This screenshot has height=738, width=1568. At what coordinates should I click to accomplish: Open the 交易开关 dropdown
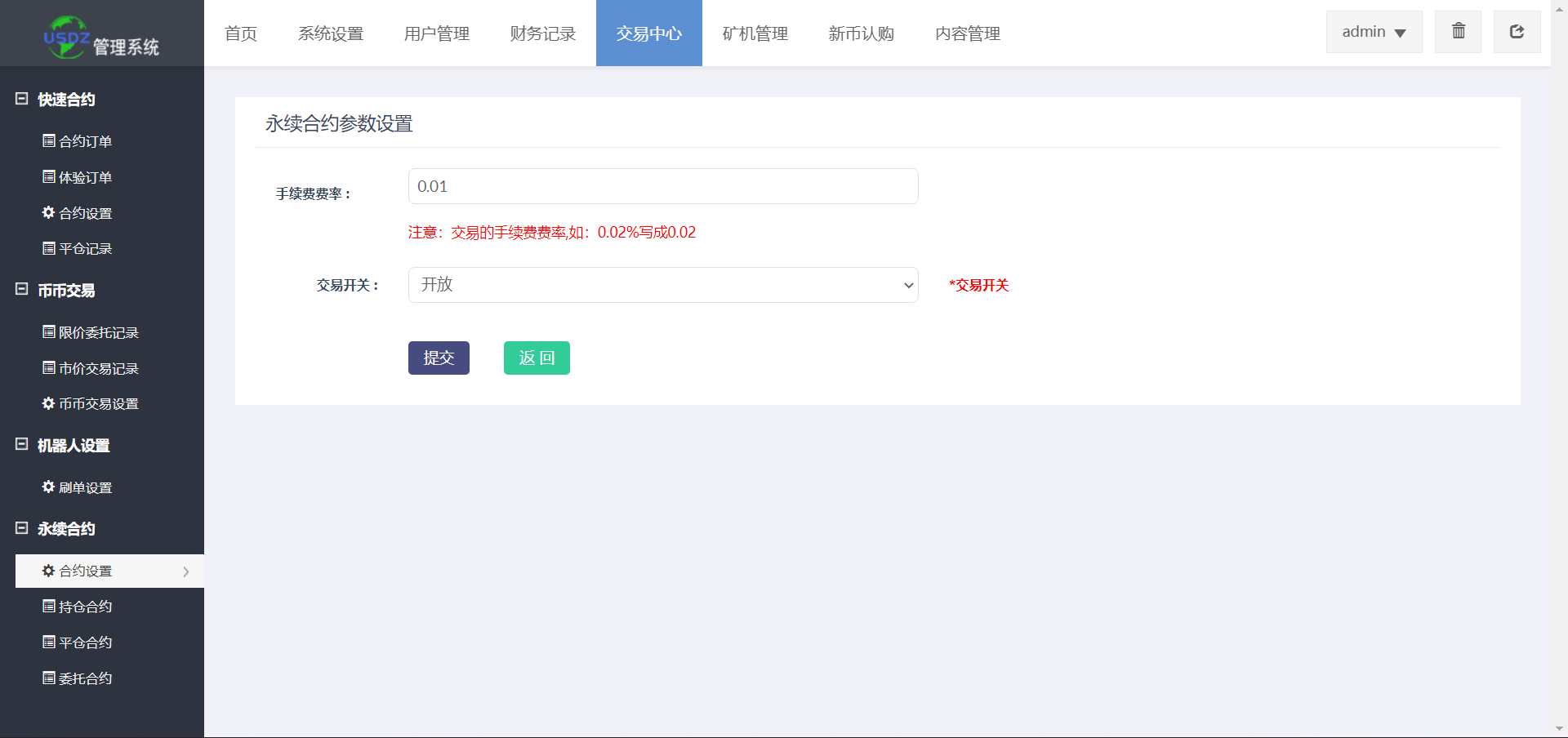tap(662, 285)
